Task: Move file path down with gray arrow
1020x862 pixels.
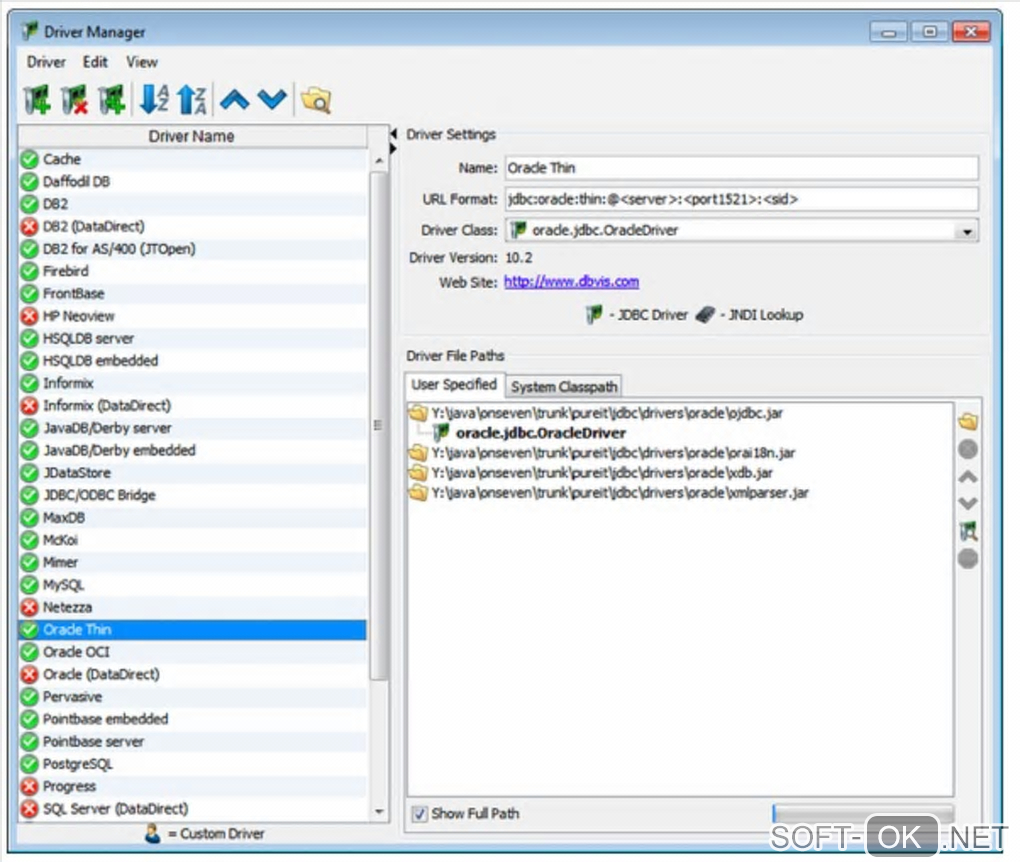Action: 968,504
